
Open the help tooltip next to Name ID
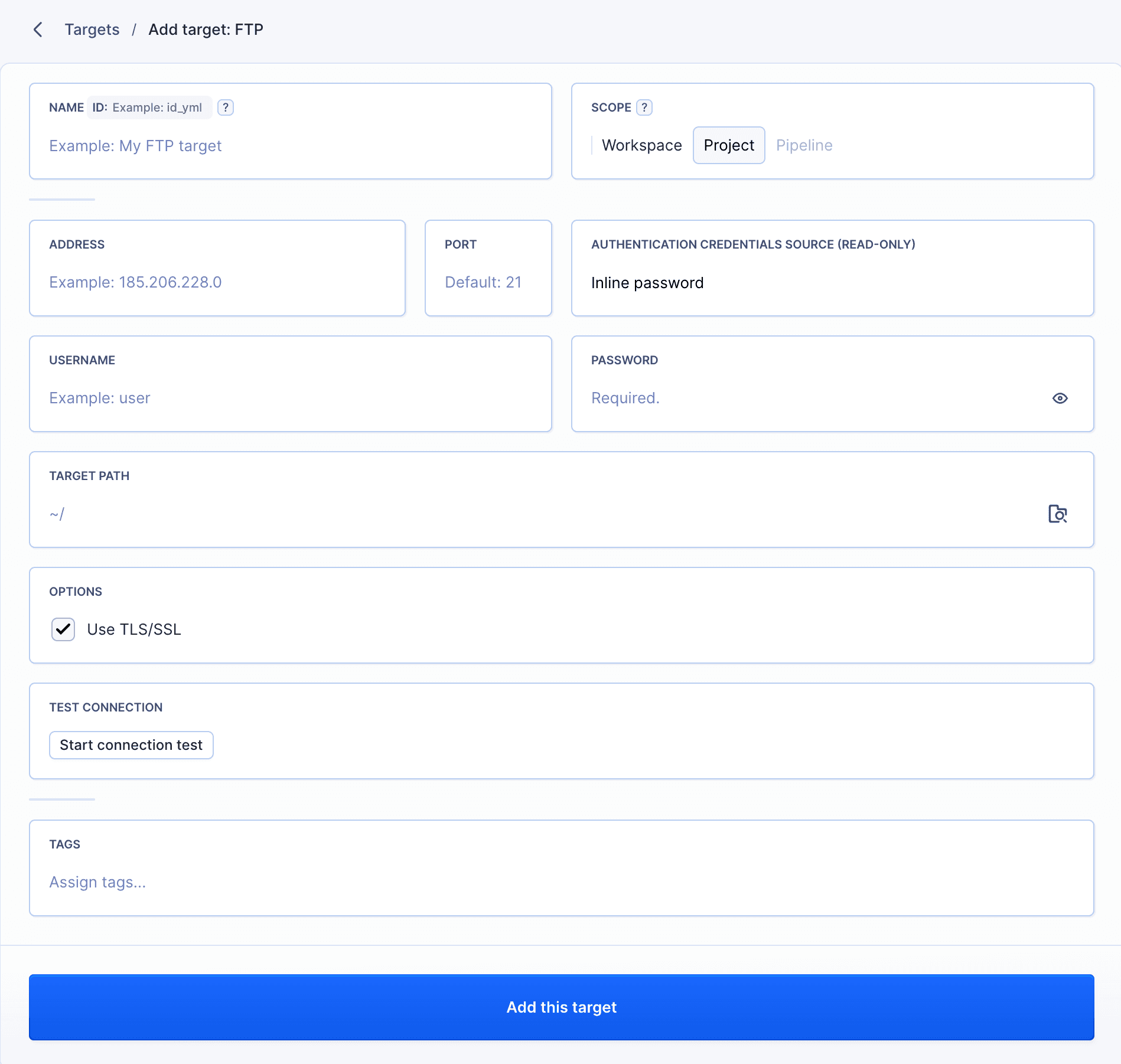click(x=225, y=107)
